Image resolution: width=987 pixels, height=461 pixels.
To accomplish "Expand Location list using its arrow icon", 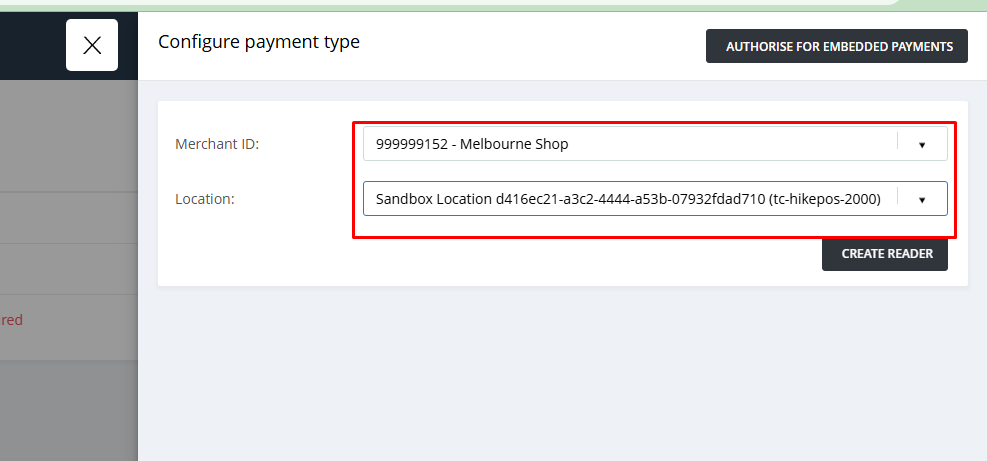I will [922, 199].
